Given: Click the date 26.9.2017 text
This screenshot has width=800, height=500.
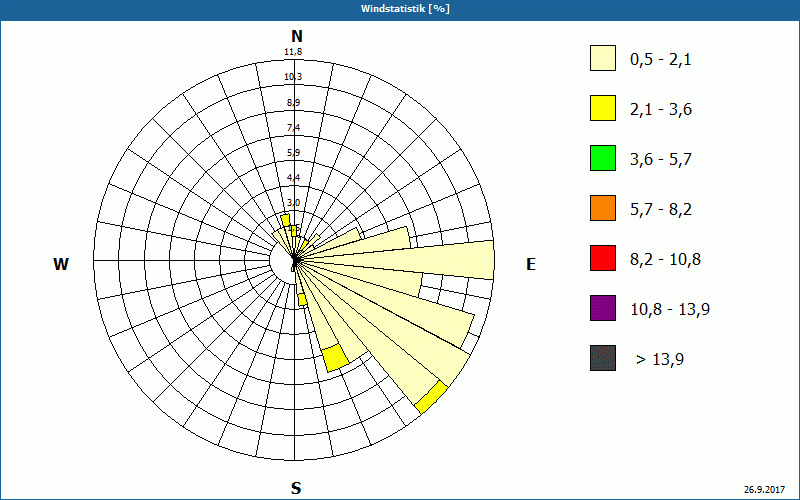Looking at the screenshot, I should click(x=764, y=489).
